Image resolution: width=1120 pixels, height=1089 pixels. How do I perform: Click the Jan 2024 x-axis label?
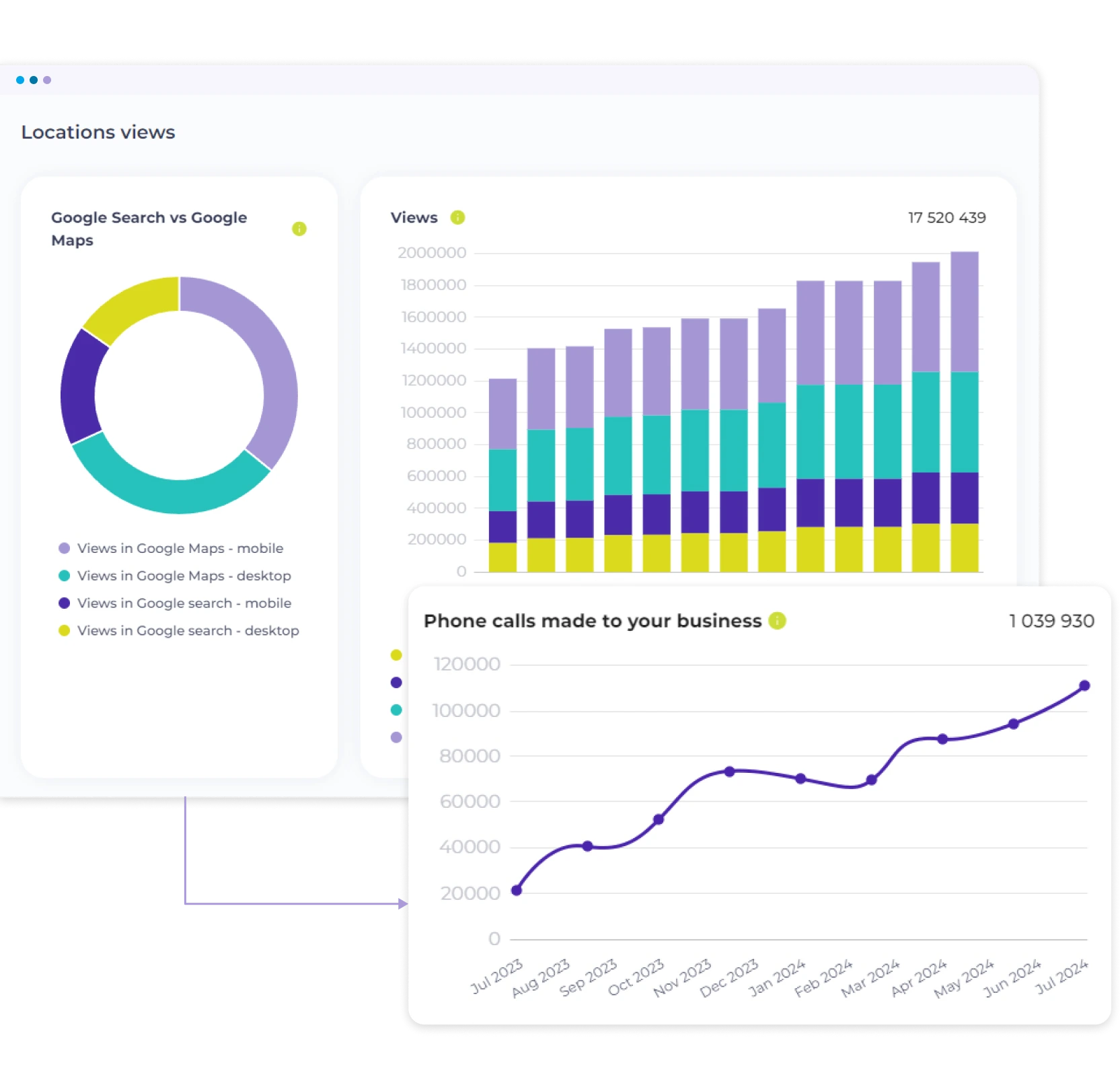coord(777,978)
